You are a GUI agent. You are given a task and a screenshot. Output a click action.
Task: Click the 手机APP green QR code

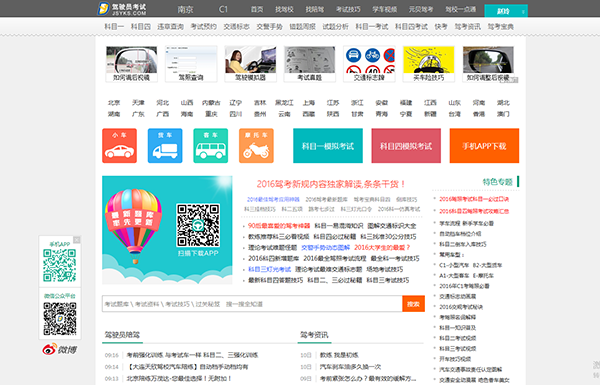click(59, 265)
